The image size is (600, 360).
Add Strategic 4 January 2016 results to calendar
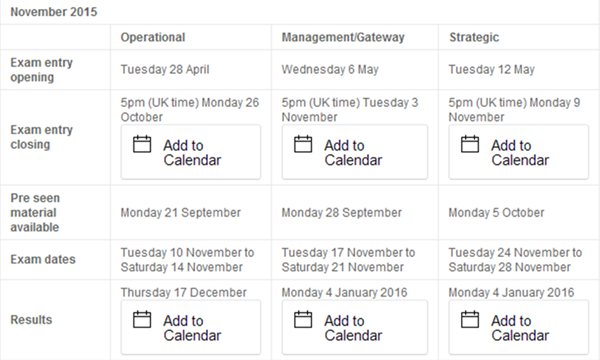(518, 327)
